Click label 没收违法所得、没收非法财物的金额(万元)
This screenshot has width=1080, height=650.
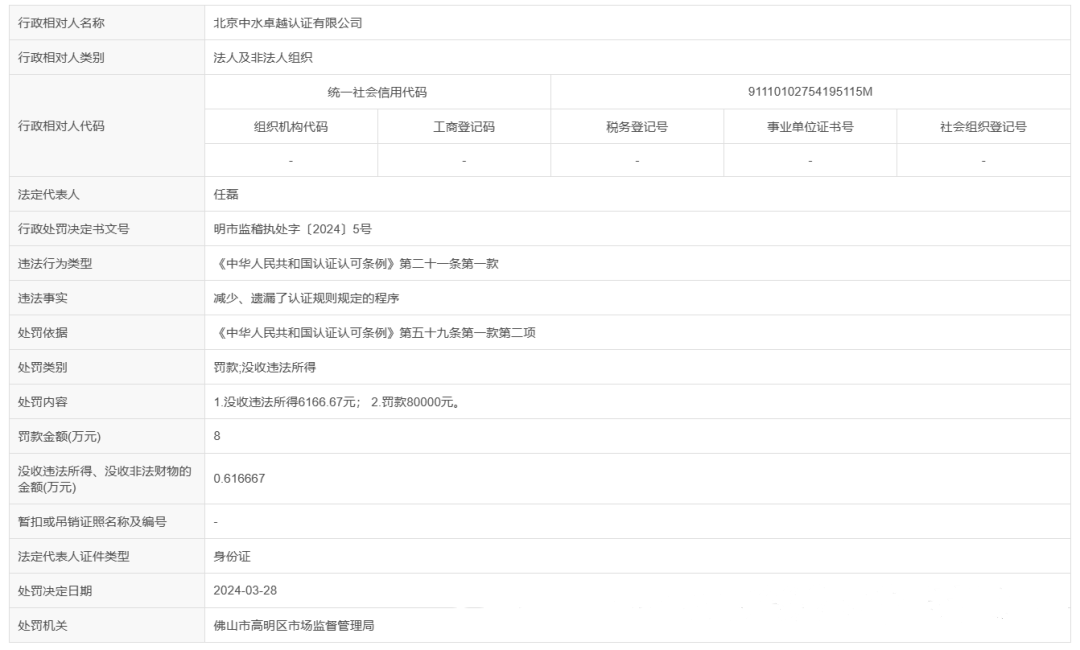point(105,479)
